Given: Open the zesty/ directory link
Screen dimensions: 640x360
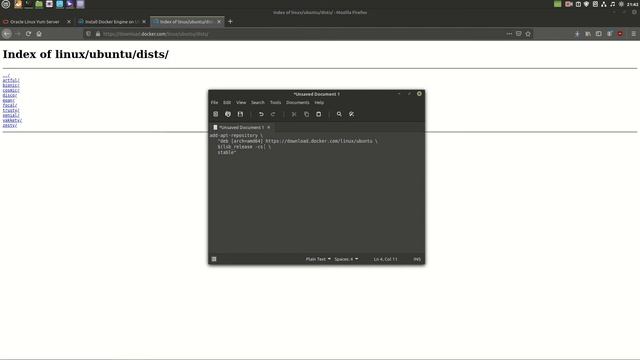Looking at the screenshot, I should pyautogui.click(x=10, y=125).
